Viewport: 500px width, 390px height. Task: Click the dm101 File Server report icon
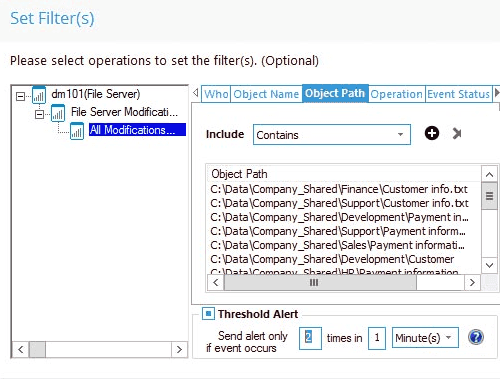click(39, 95)
